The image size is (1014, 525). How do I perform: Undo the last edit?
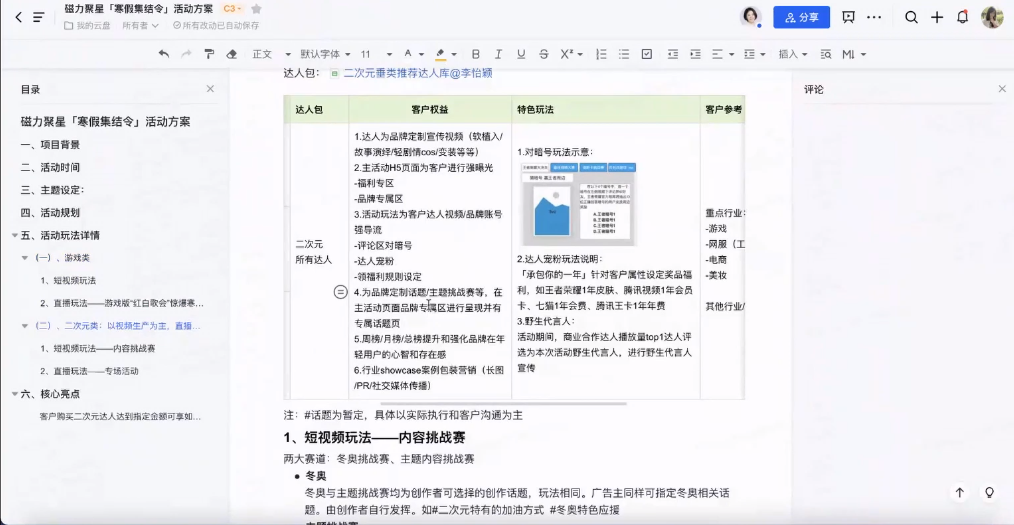tap(164, 54)
